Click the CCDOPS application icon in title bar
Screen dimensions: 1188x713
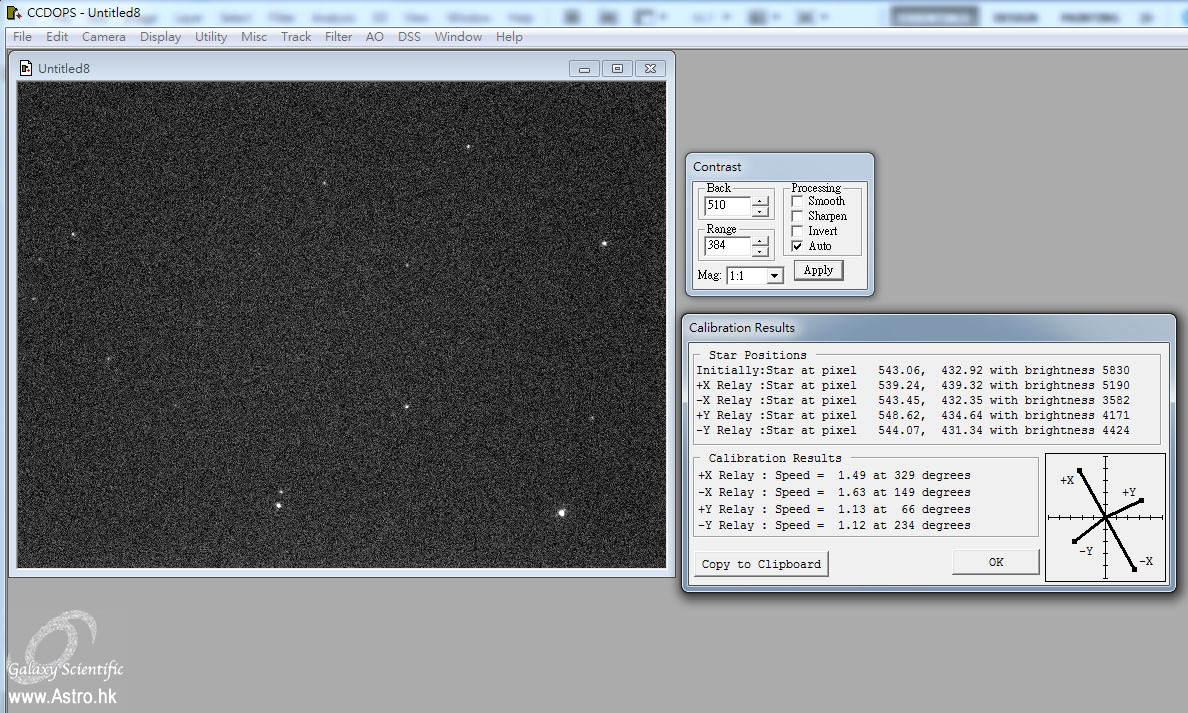click(13, 12)
